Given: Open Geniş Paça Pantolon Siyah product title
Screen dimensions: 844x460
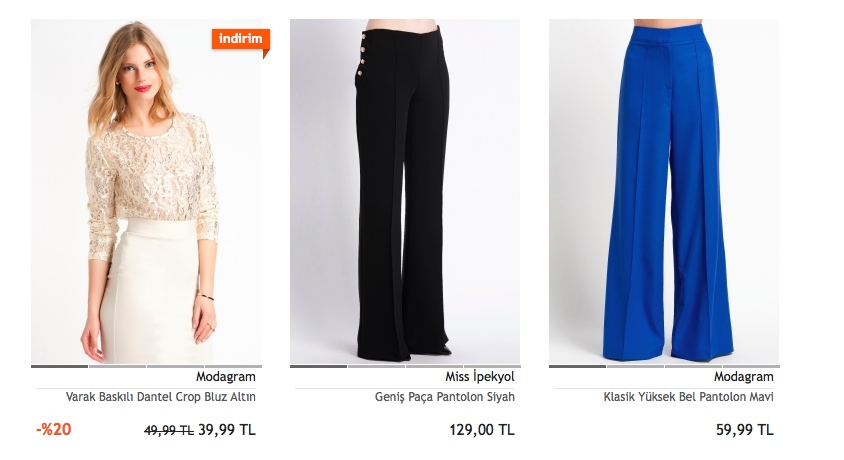Looking at the screenshot, I should pos(445,397).
